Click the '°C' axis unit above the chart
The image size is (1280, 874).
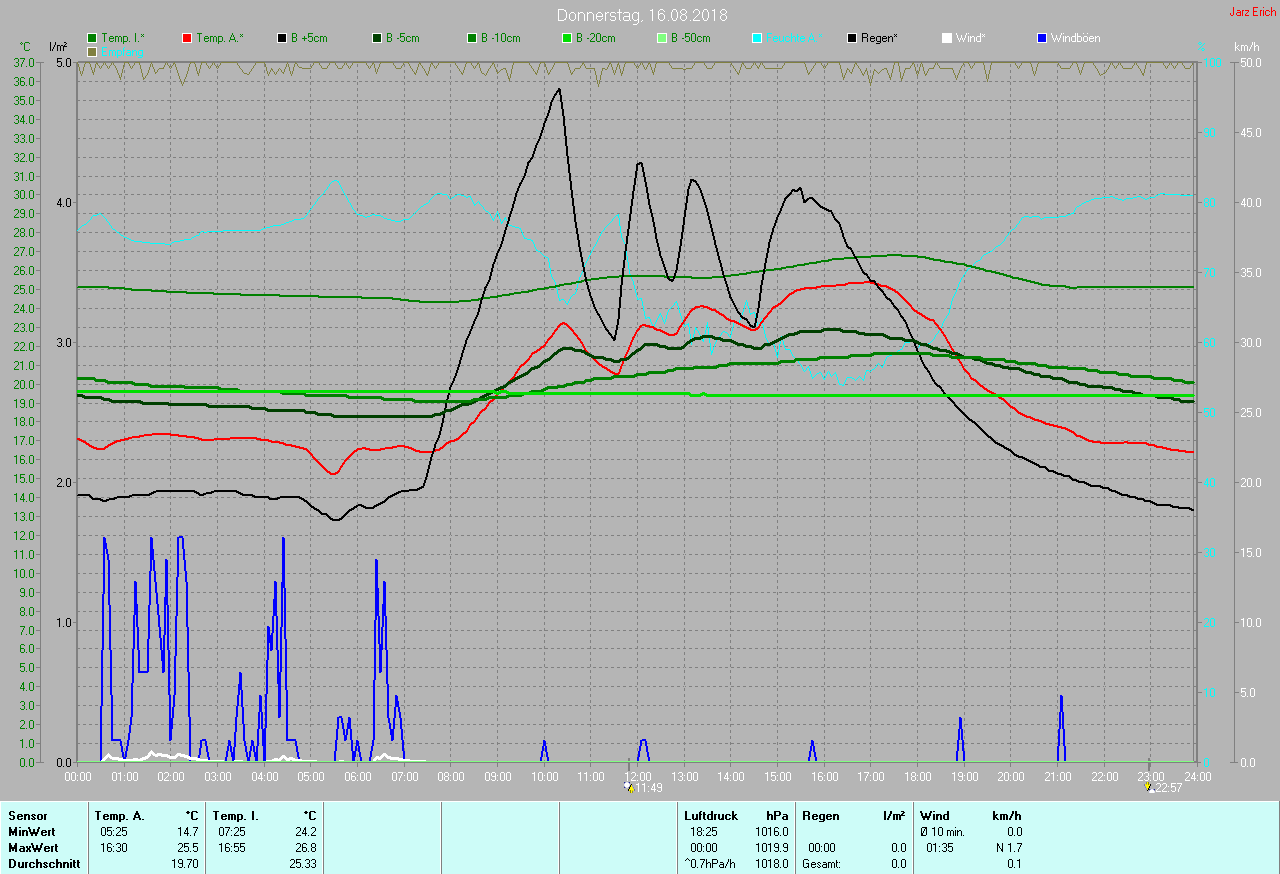26,47
